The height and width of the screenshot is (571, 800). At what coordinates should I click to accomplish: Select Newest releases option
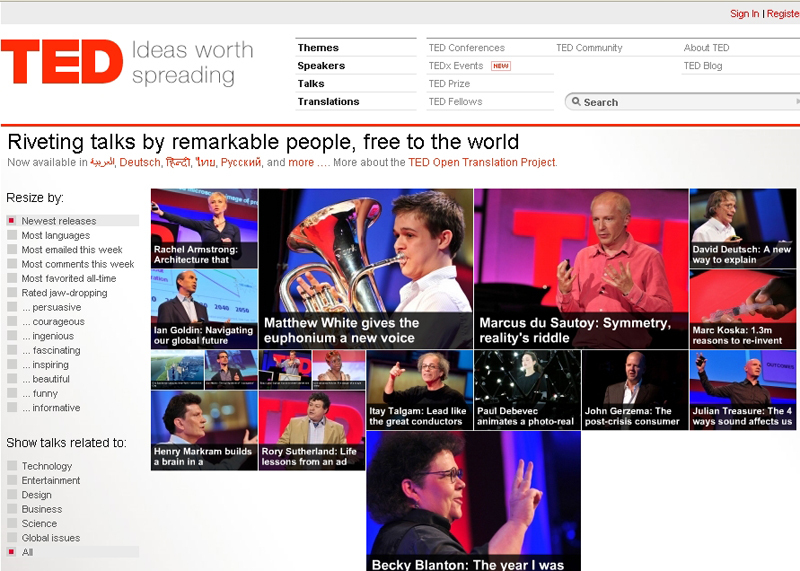pos(72,220)
